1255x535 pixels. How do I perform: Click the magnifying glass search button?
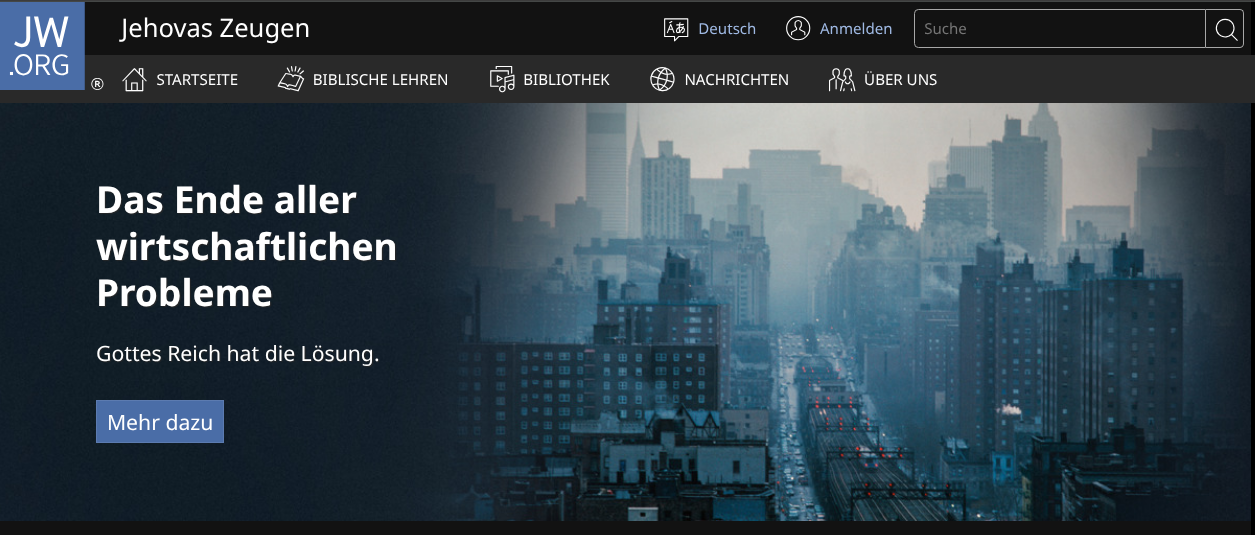click(1226, 29)
